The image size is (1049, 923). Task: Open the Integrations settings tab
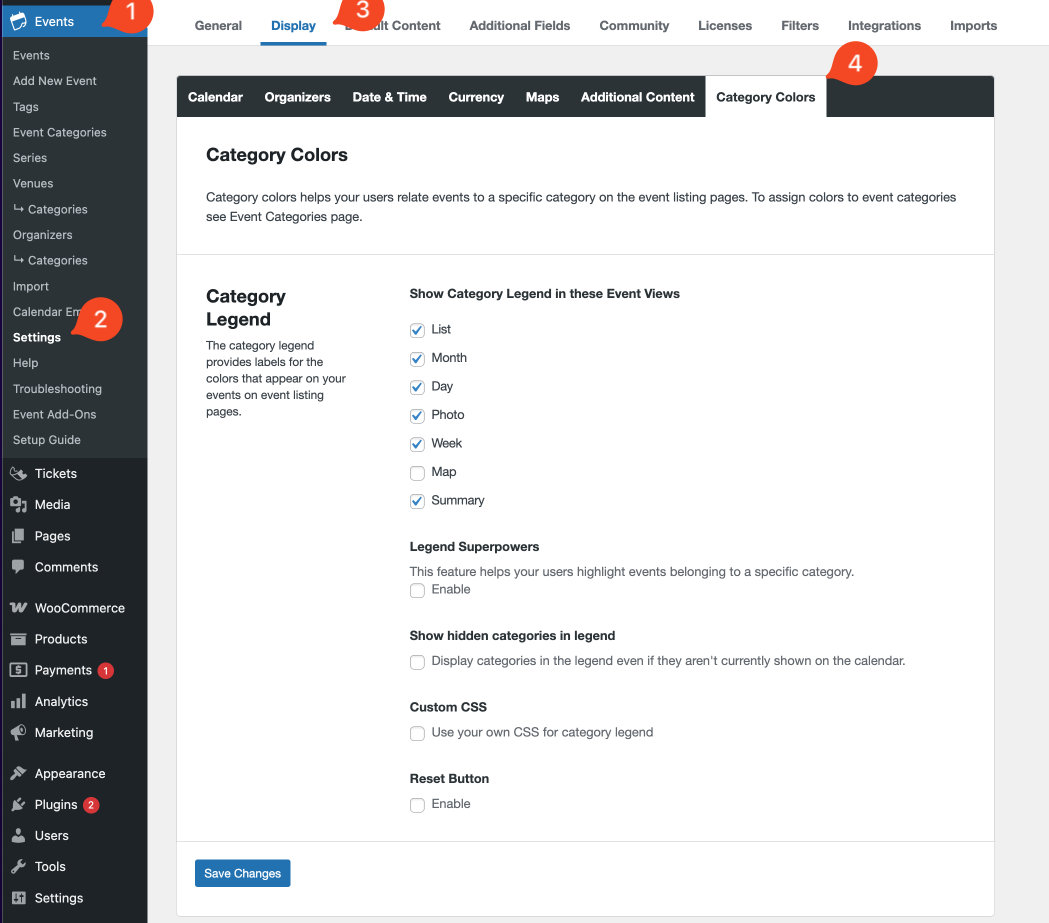pyautogui.click(x=884, y=26)
